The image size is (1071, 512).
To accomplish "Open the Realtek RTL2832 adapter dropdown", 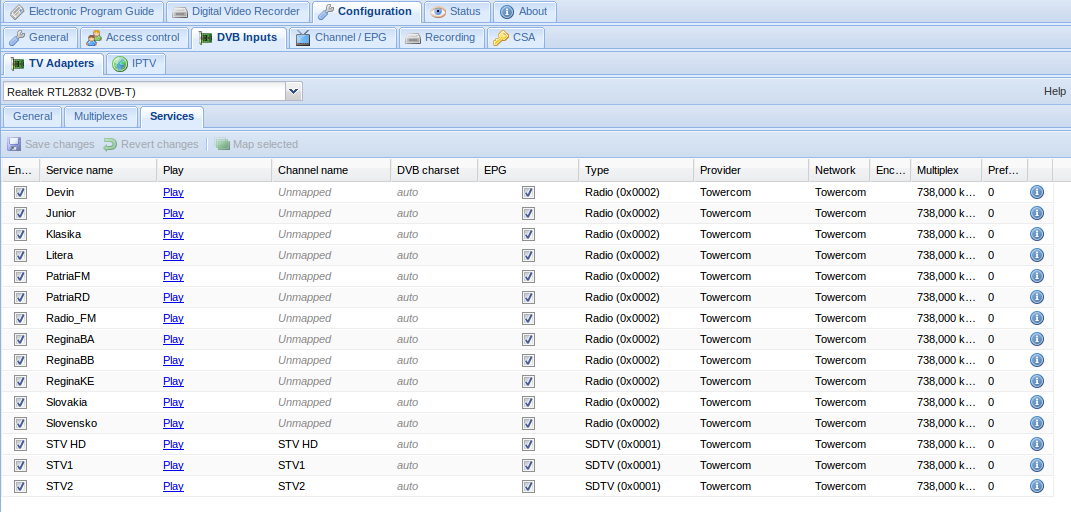I will [x=293, y=91].
